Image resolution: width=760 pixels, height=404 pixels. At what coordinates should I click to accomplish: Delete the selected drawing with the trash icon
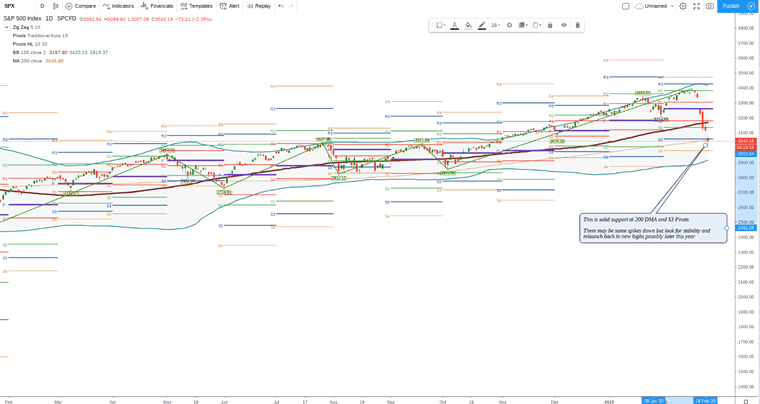(577, 25)
